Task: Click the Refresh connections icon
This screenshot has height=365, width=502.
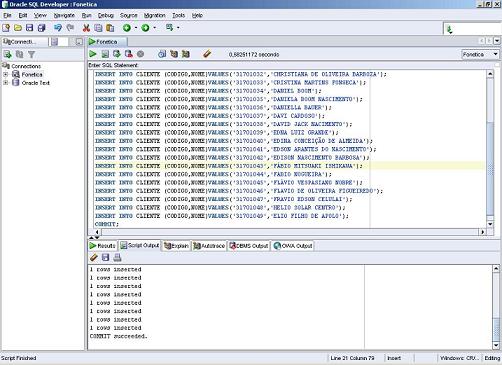Action: pos(19,54)
